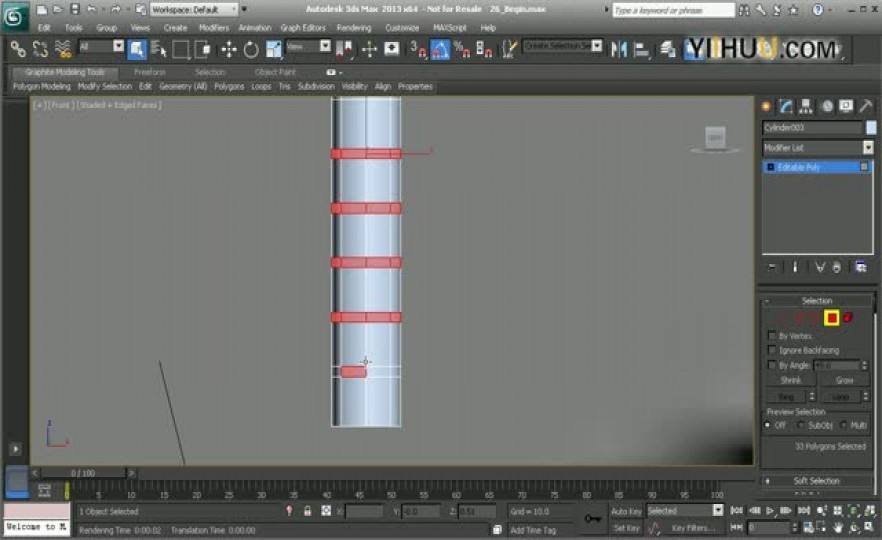Image resolution: width=882 pixels, height=540 pixels.
Task: Open the Workspace Default dropdown
Action: point(194,10)
